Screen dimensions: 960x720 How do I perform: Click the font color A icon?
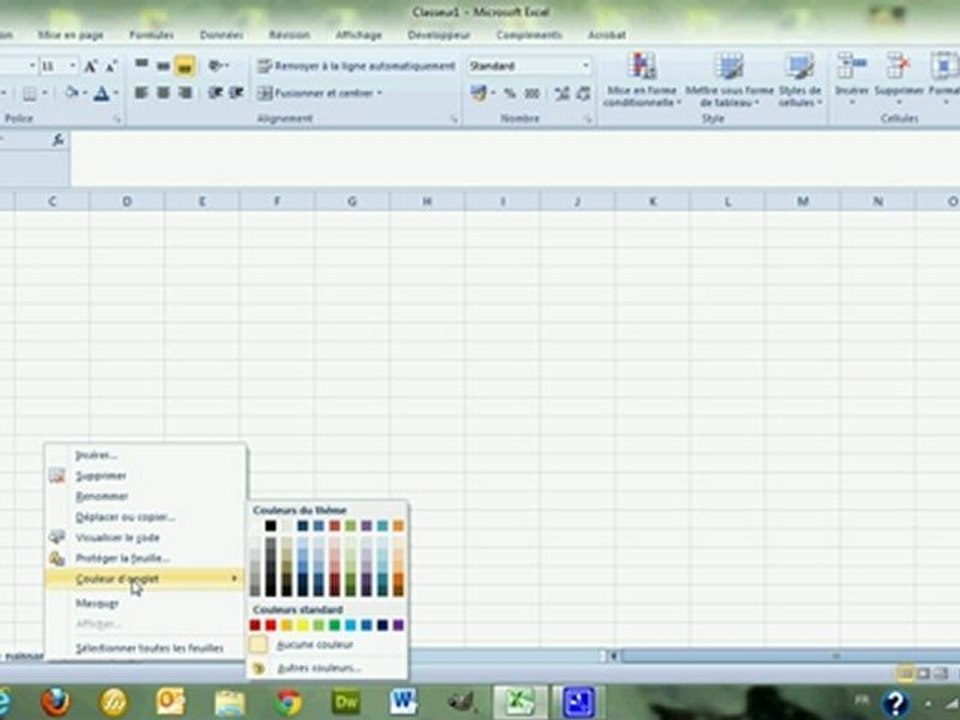[102, 94]
